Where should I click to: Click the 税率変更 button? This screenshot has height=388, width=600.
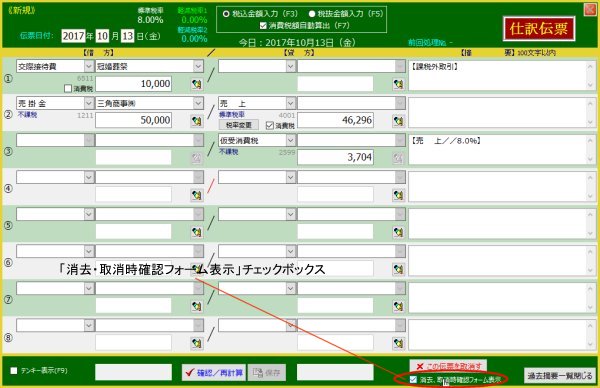tap(239, 125)
